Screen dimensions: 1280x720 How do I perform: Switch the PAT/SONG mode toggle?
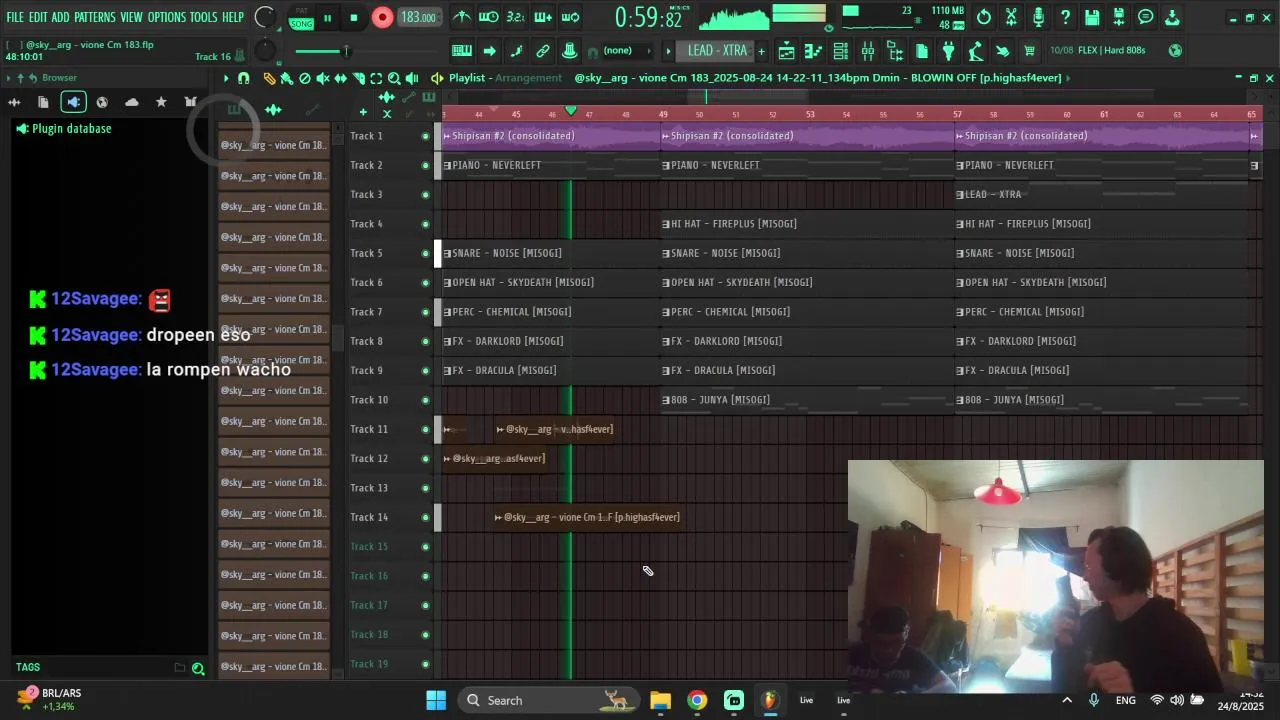pyautogui.click(x=301, y=17)
